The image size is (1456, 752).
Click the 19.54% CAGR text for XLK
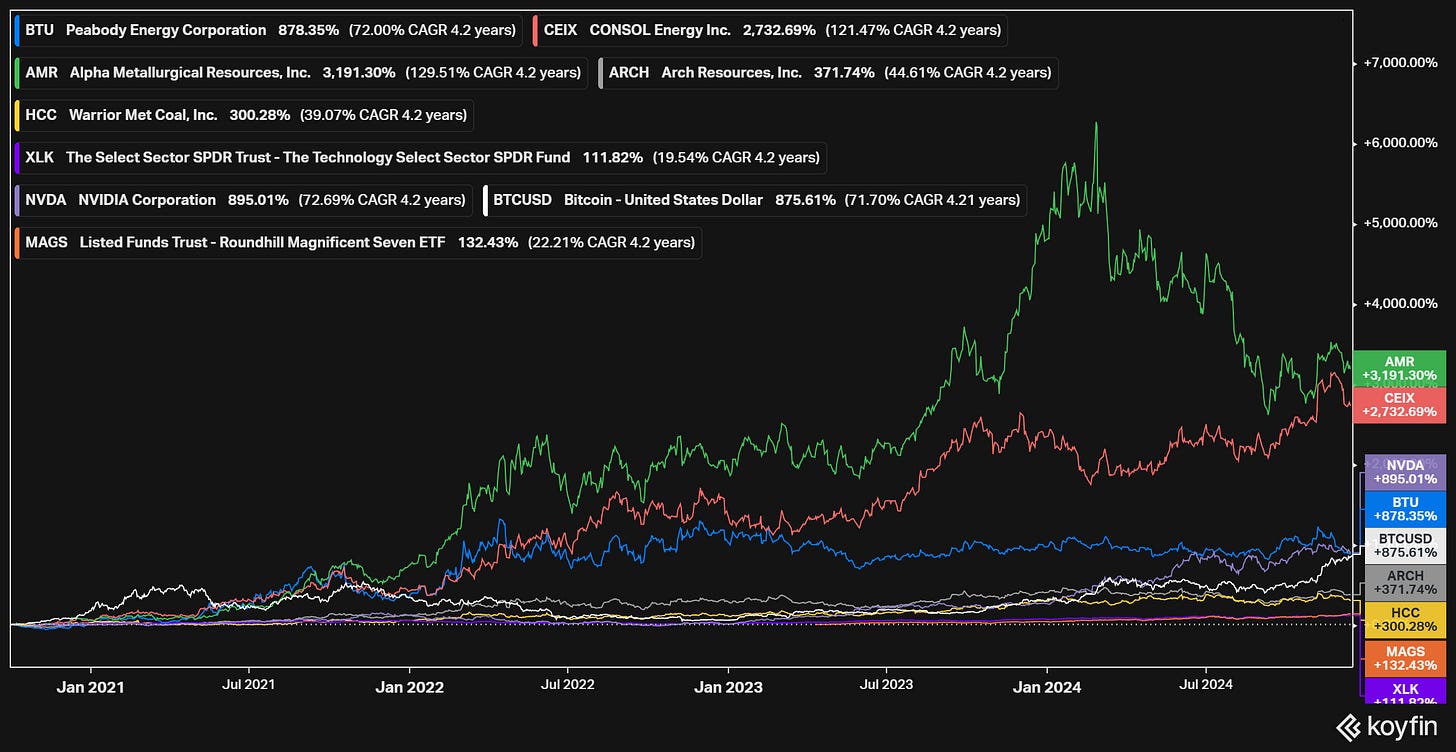(736, 157)
